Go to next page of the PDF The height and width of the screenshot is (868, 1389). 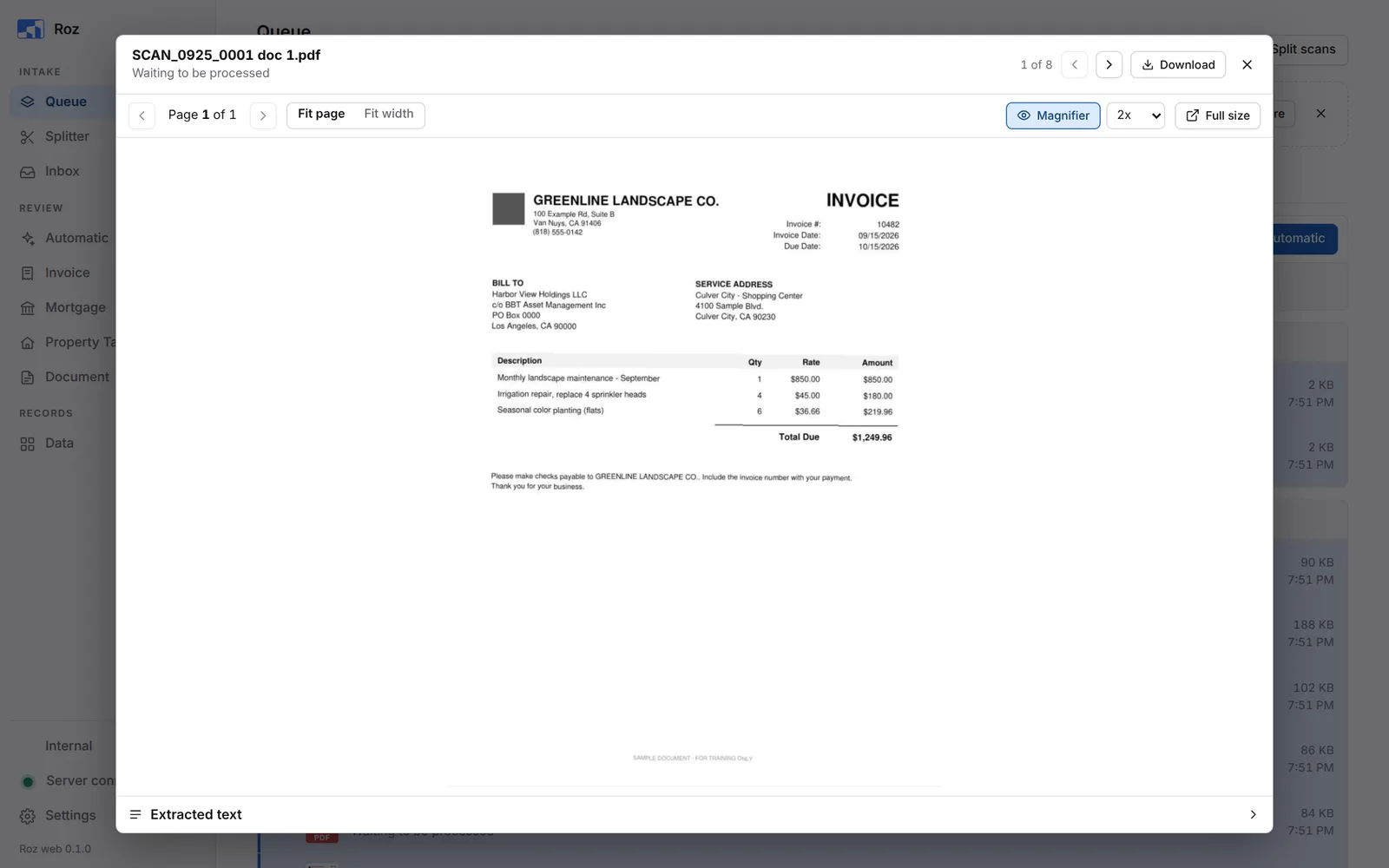point(263,115)
